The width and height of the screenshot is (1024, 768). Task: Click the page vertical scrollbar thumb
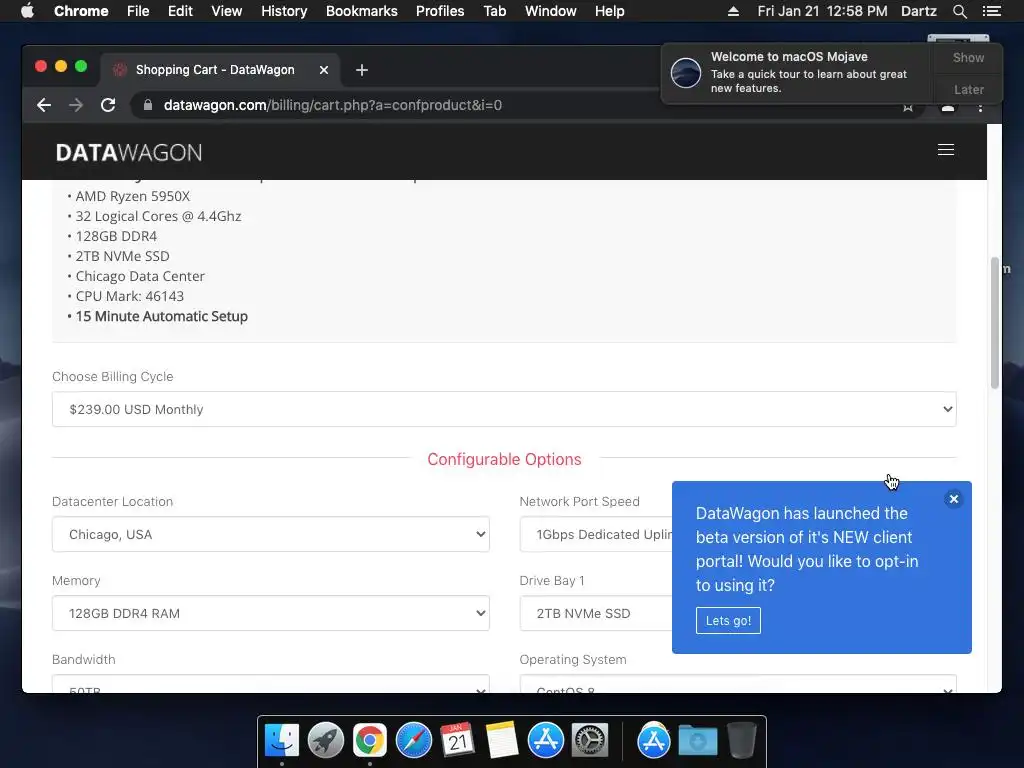995,323
